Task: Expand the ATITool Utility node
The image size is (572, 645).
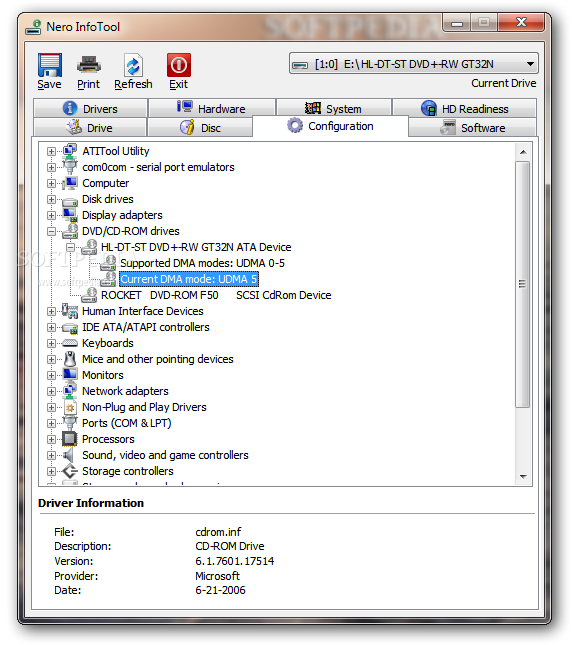Action: click(51, 151)
